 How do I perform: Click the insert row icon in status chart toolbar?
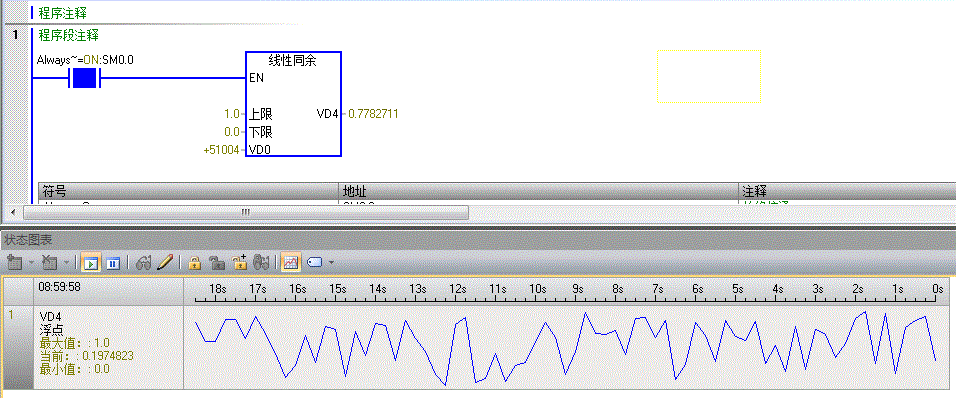(x=14, y=263)
